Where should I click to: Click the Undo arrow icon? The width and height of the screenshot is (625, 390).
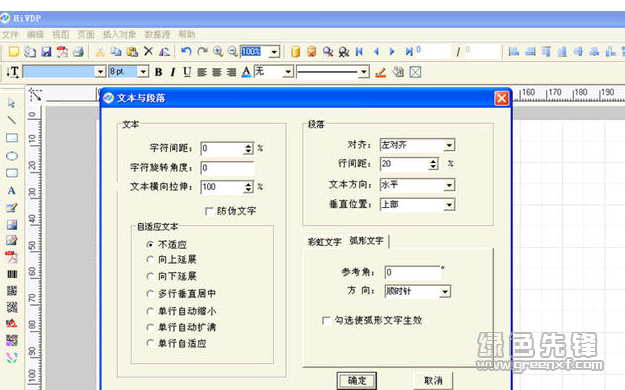click(x=186, y=51)
